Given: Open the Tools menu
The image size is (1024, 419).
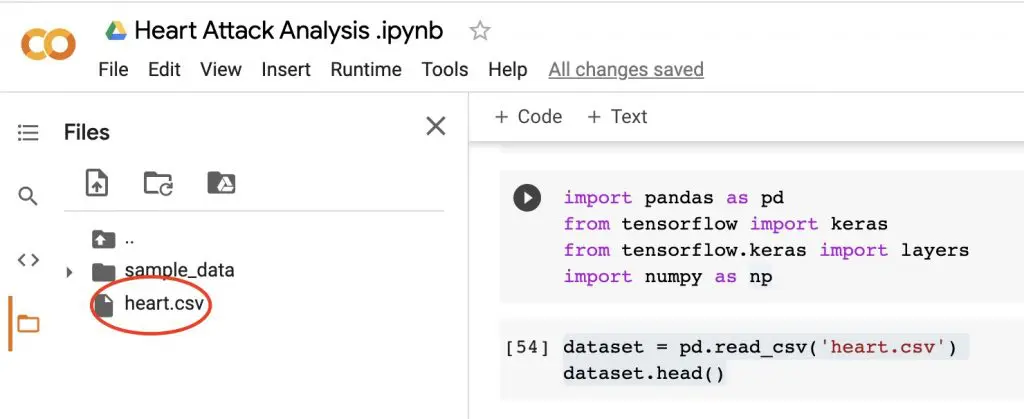Looking at the screenshot, I should coord(445,69).
